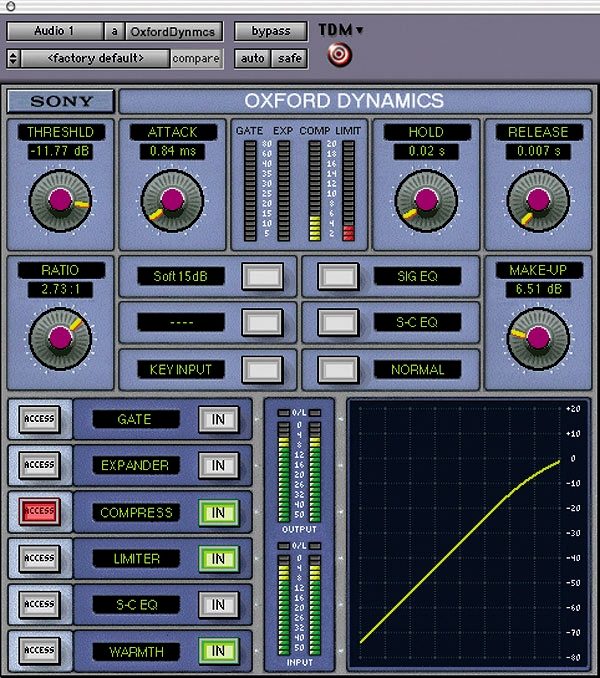The height and width of the screenshot is (678, 600).
Task: Click the OUTPUT level meter
Action: coord(299,466)
